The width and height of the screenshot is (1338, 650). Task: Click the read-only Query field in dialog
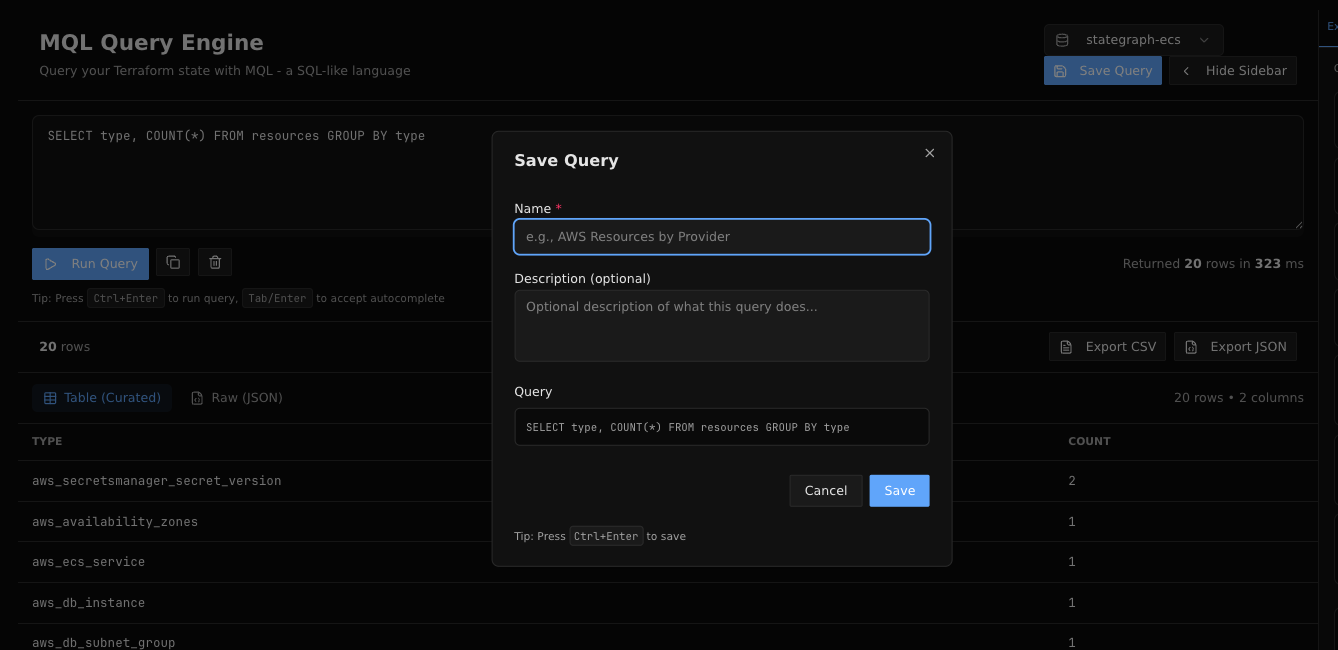721,427
